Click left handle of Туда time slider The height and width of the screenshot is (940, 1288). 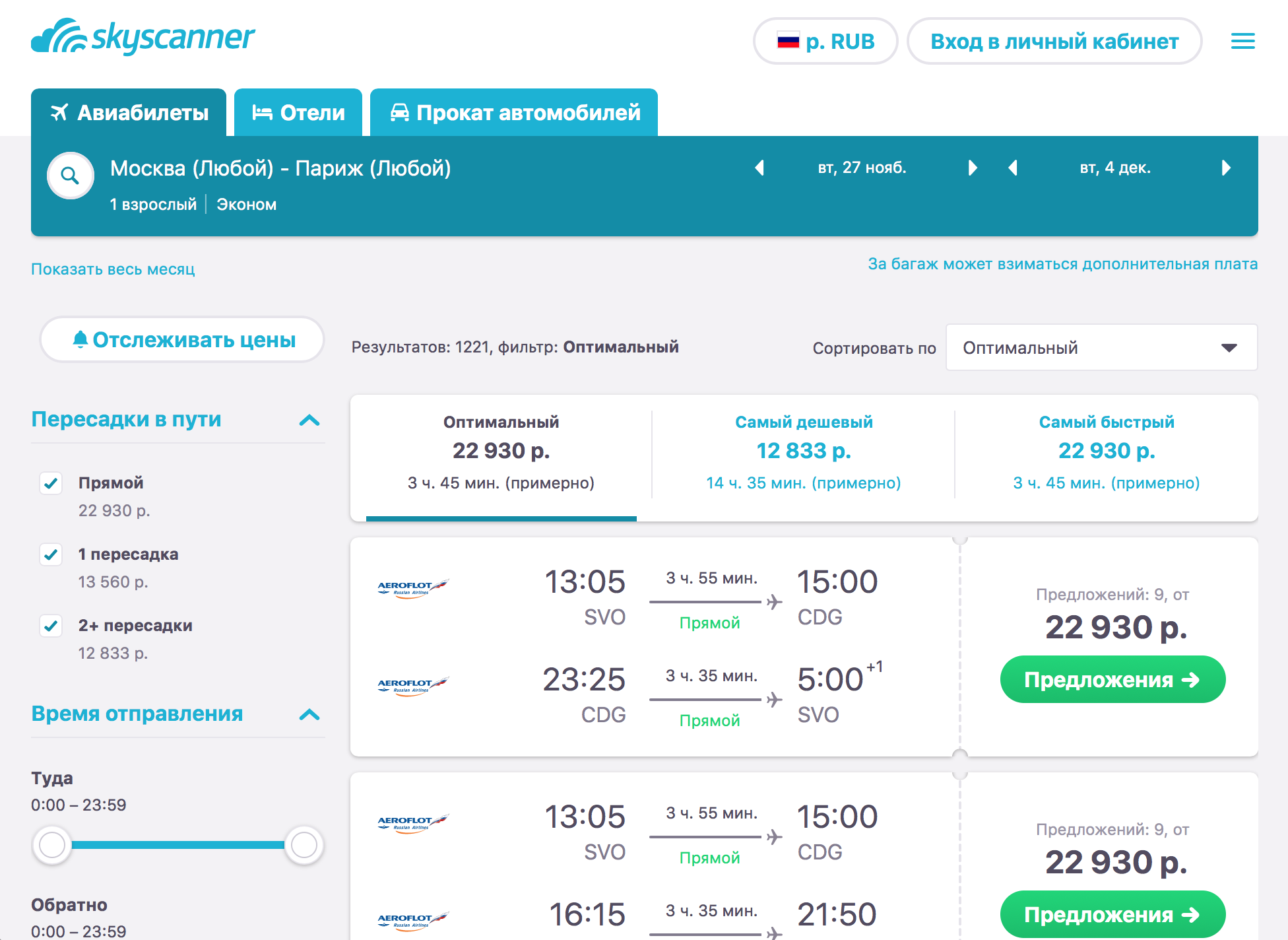pyautogui.click(x=52, y=845)
